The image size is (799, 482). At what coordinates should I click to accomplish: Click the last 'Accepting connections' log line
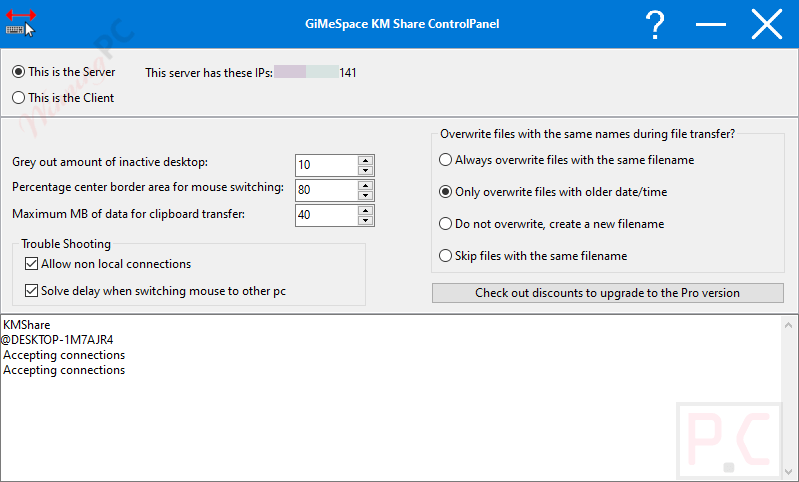point(64,370)
